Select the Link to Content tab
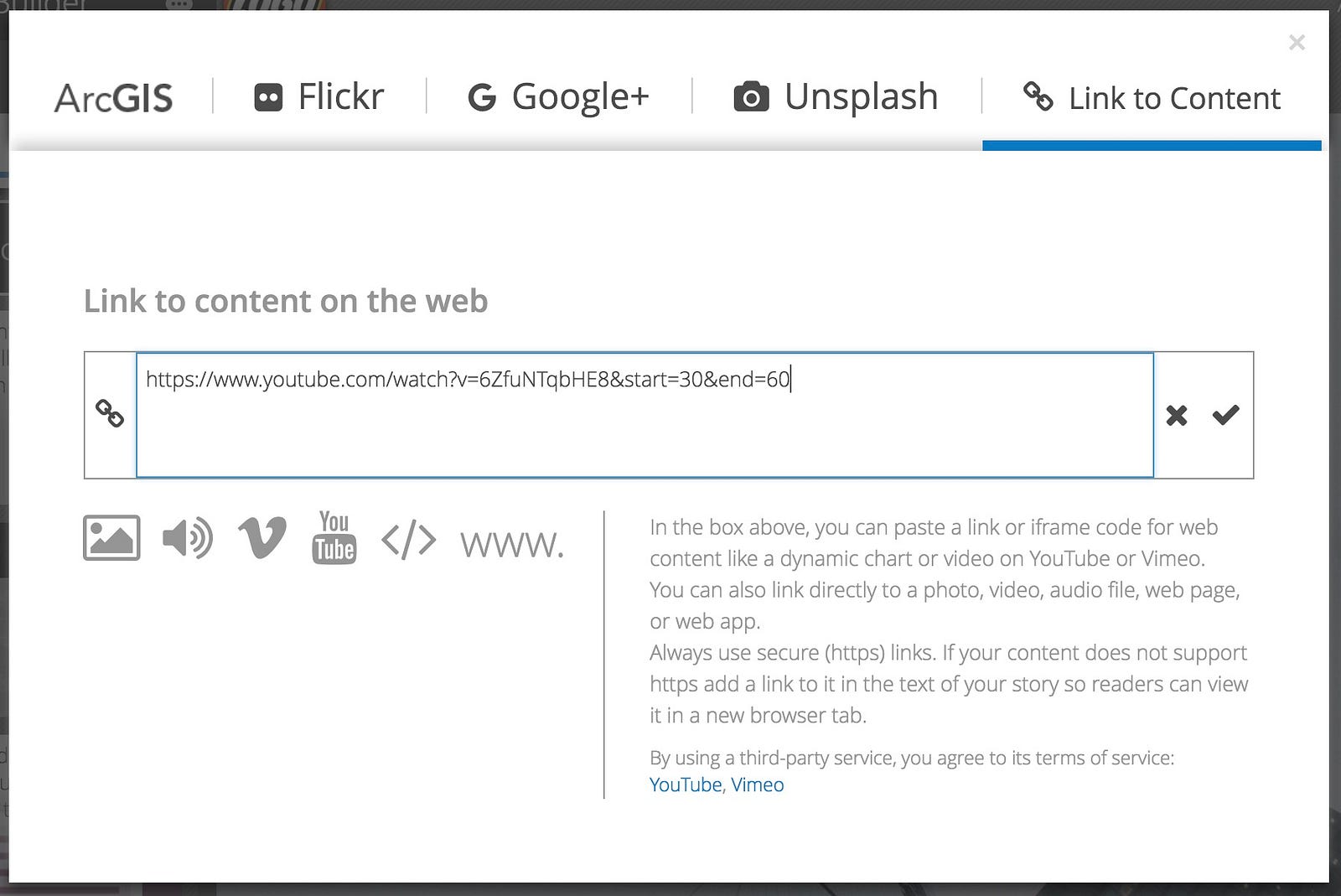1341x896 pixels. pos(1152,98)
